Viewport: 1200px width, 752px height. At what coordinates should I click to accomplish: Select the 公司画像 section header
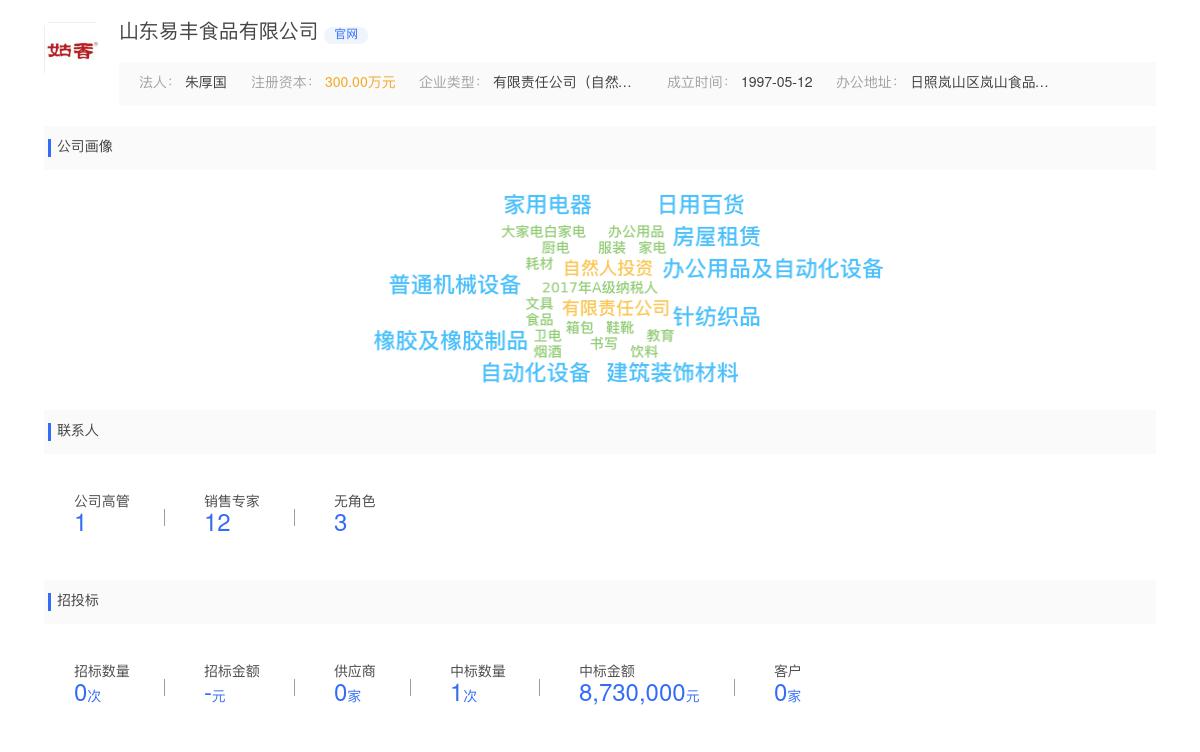[85, 147]
